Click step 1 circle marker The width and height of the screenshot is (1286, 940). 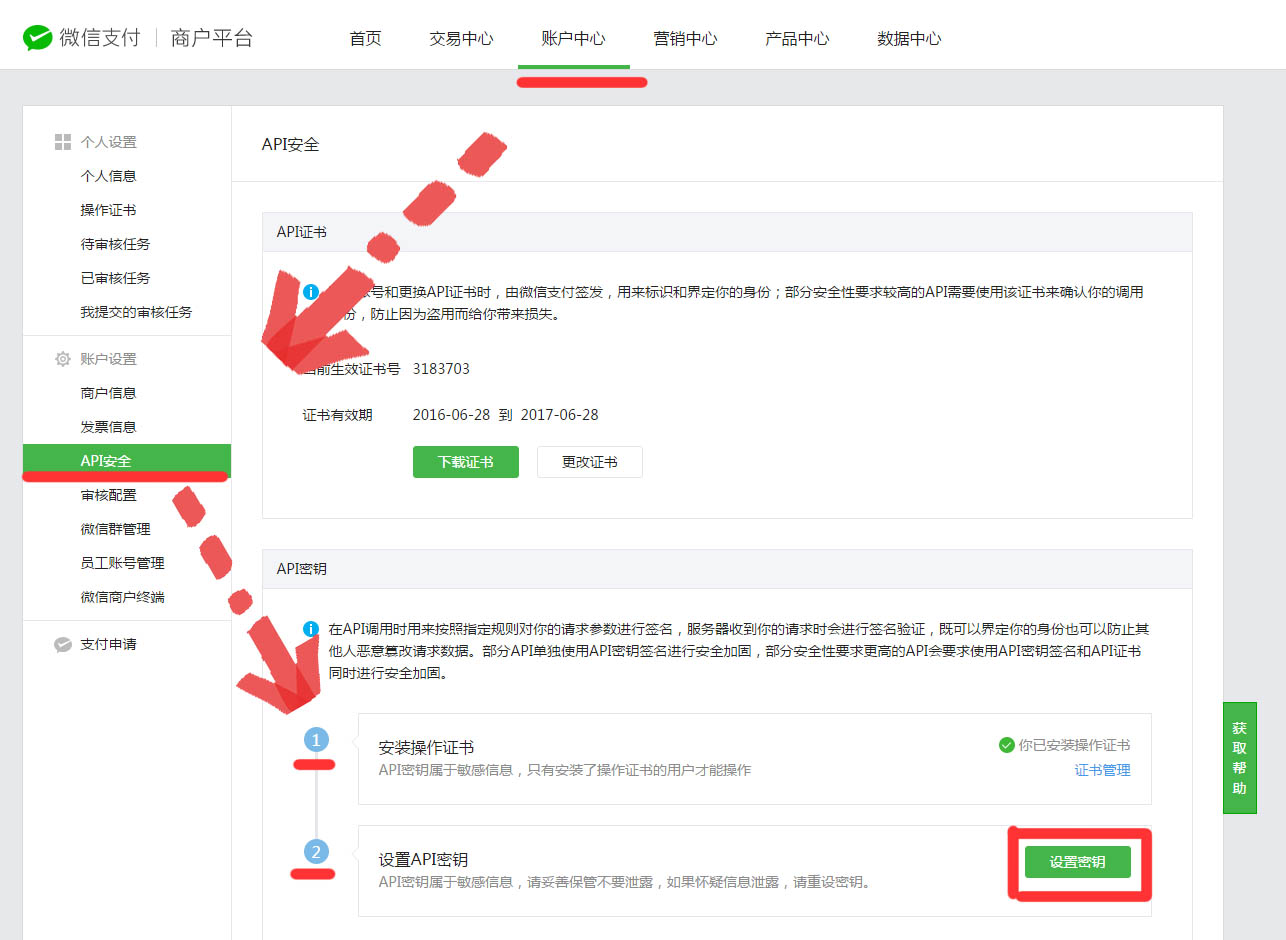point(316,741)
